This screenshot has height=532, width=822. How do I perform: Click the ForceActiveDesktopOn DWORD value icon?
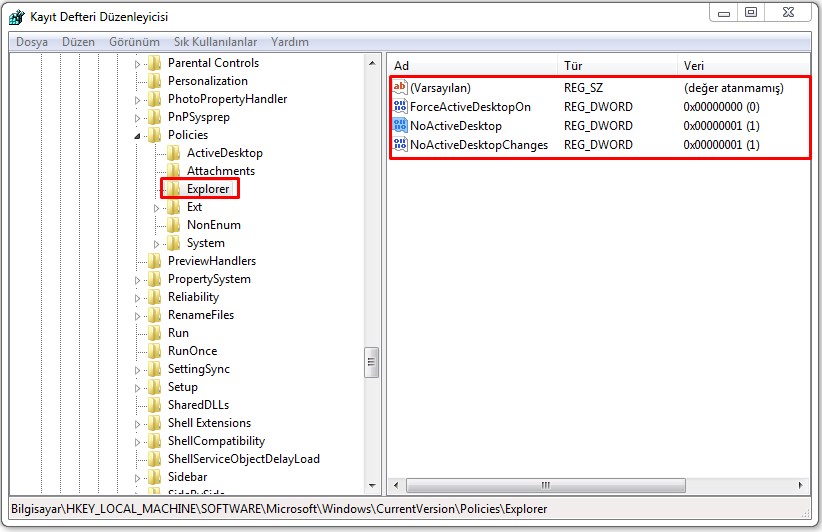point(400,107)
